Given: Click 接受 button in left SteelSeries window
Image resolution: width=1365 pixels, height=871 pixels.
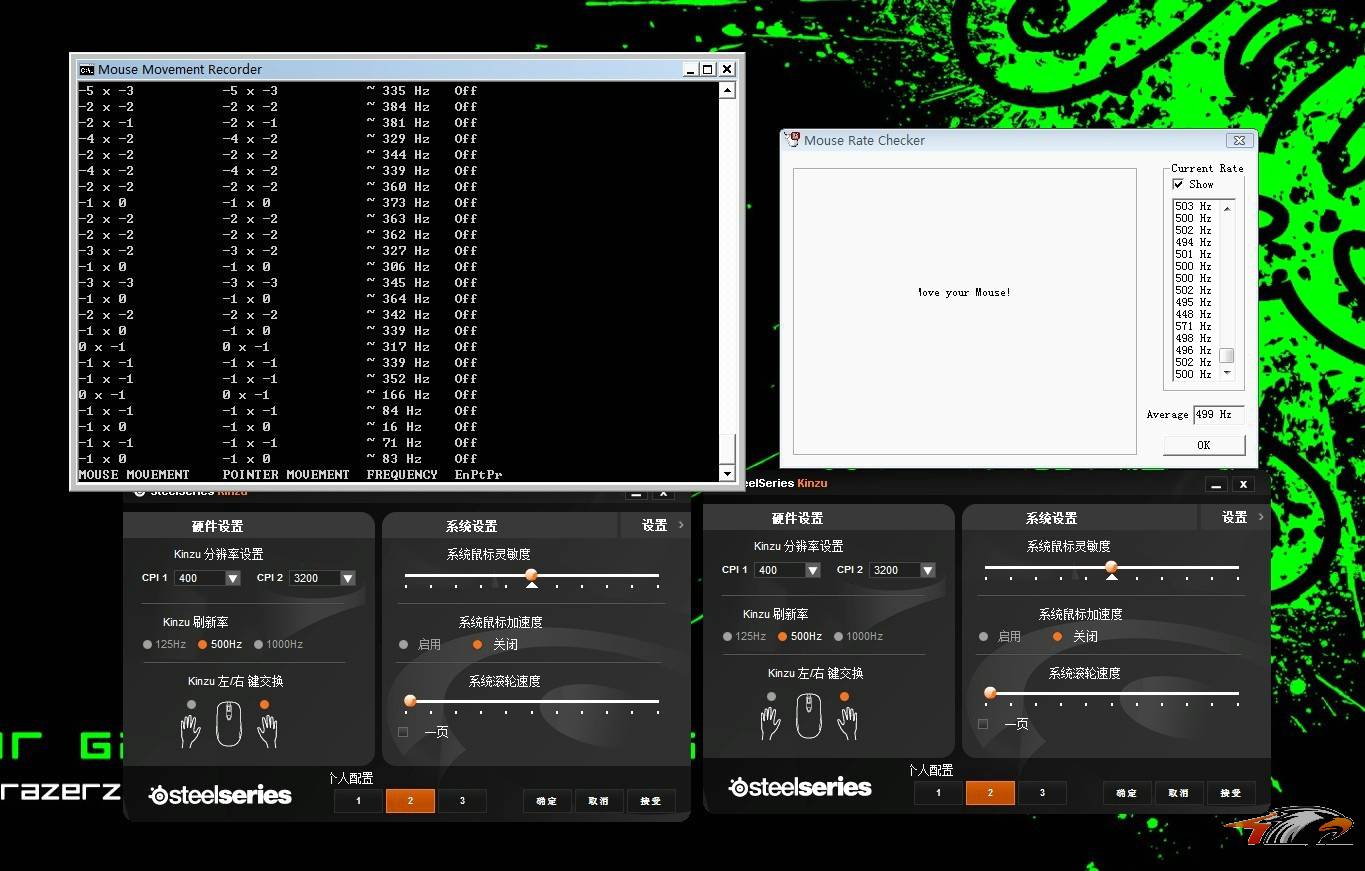Looking at the screenshot, I should coord(651,801).
